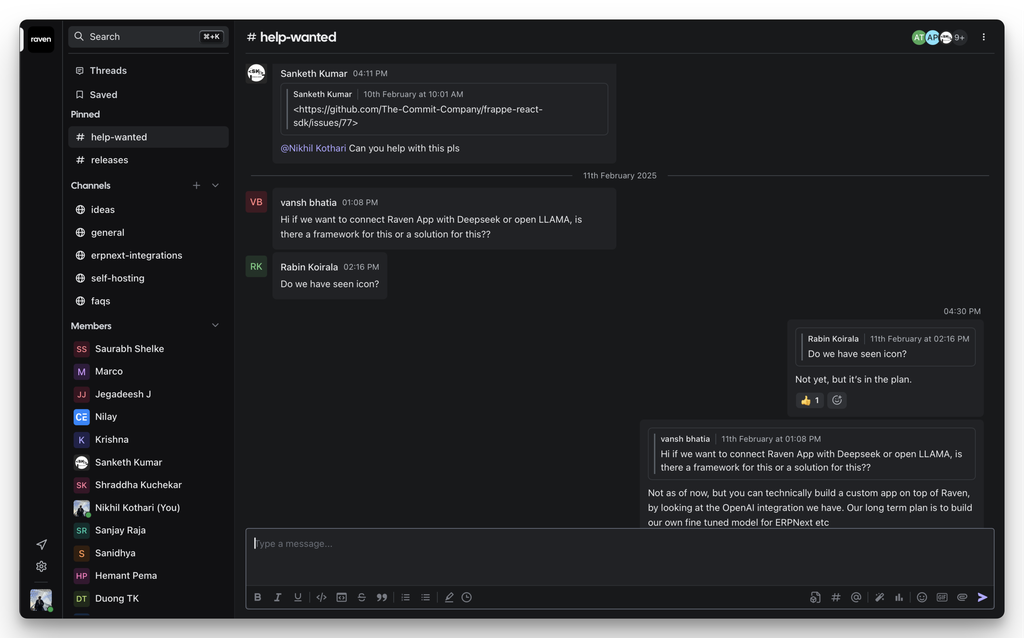Attach a file with the paperclip icon
This screenshot has width=1024, height=638.
point(962,597)
